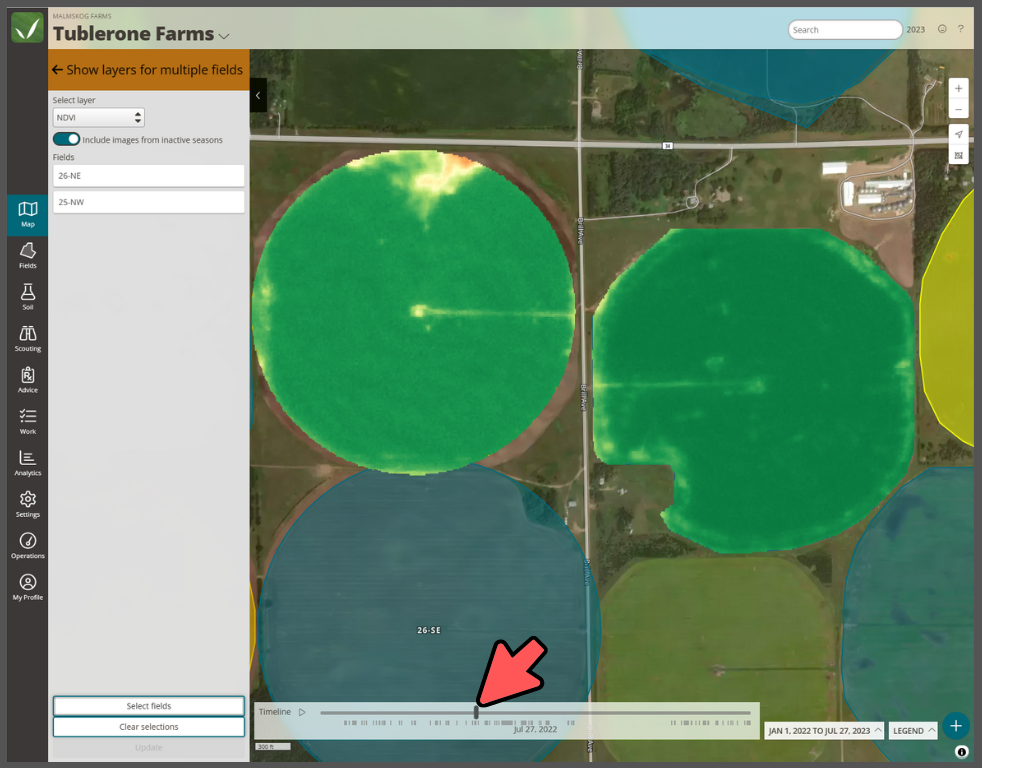Image resolution: width=1024 pixels, height=768 pixels.
Task: Click the Clear selections button
Action: (x=148, y=726)
